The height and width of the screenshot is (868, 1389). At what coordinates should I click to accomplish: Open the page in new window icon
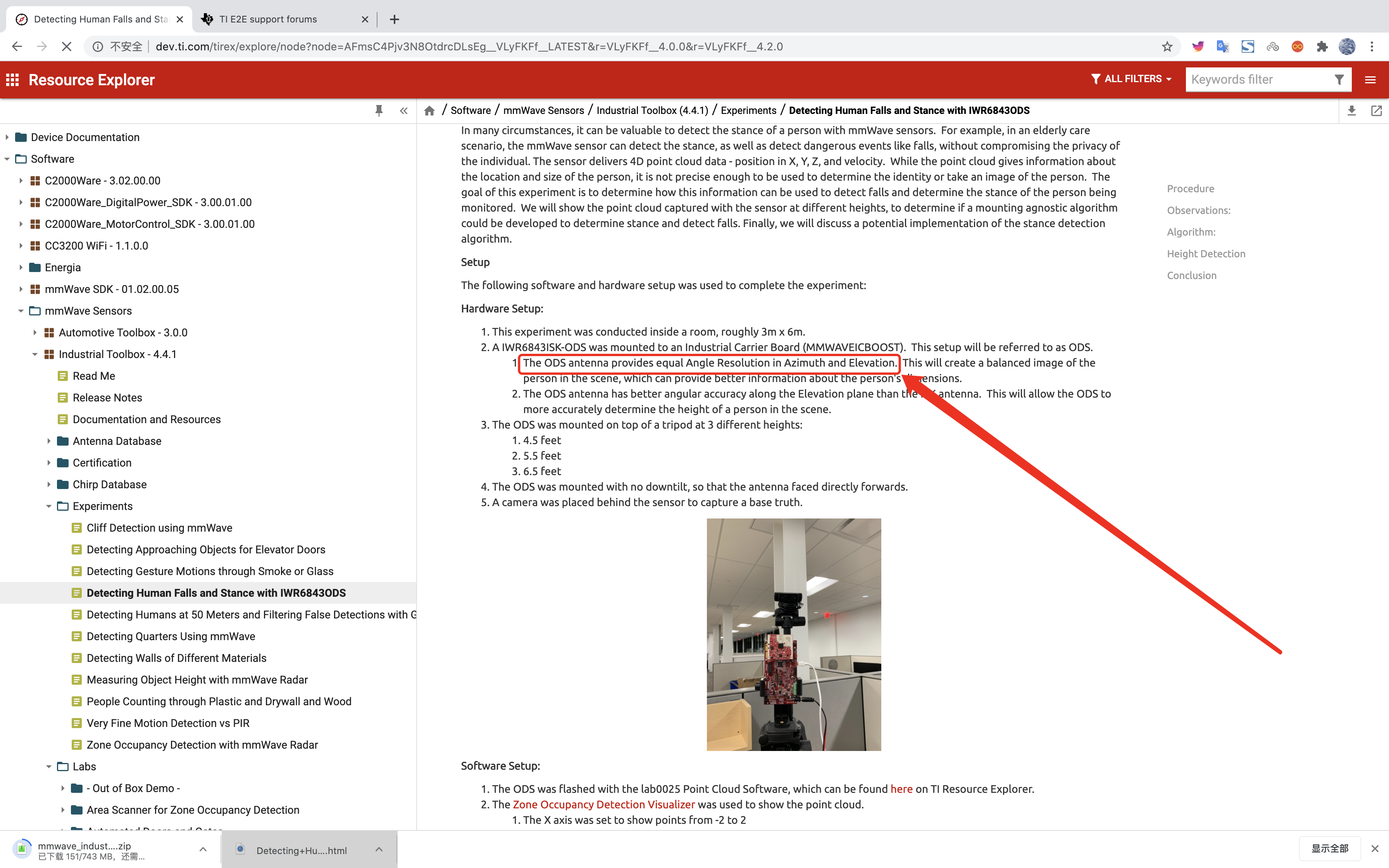pos(1376,111)
